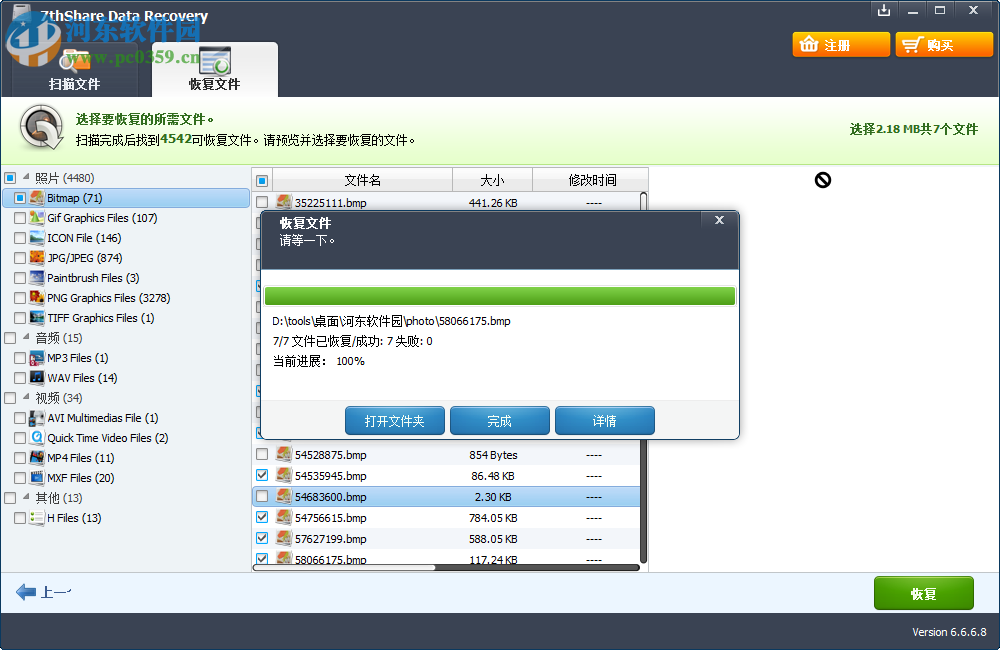Uncheck the 54683600.bmp file checkbox
The image size is (1000, 650).
tap(262, 497)
